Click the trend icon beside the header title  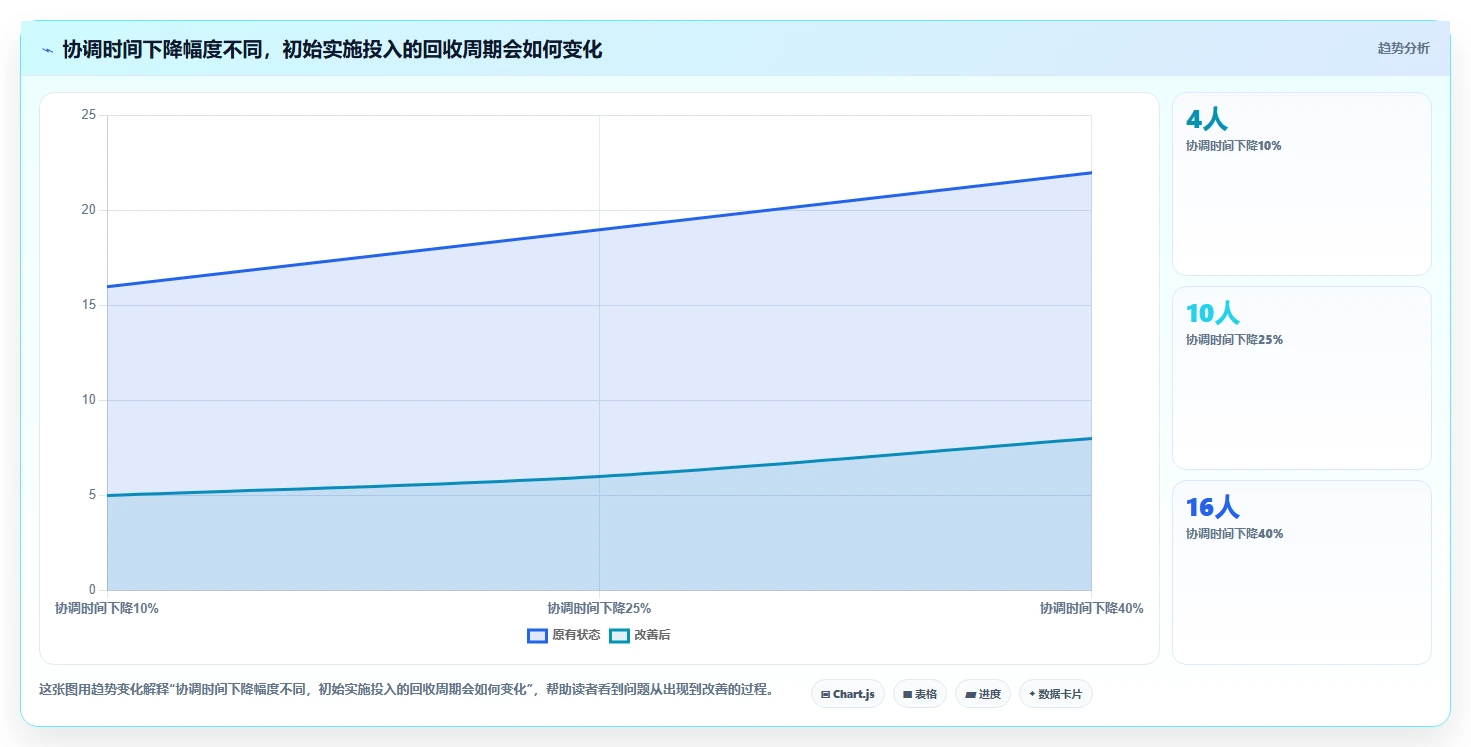pyautogui.click(x=47, y=50)
